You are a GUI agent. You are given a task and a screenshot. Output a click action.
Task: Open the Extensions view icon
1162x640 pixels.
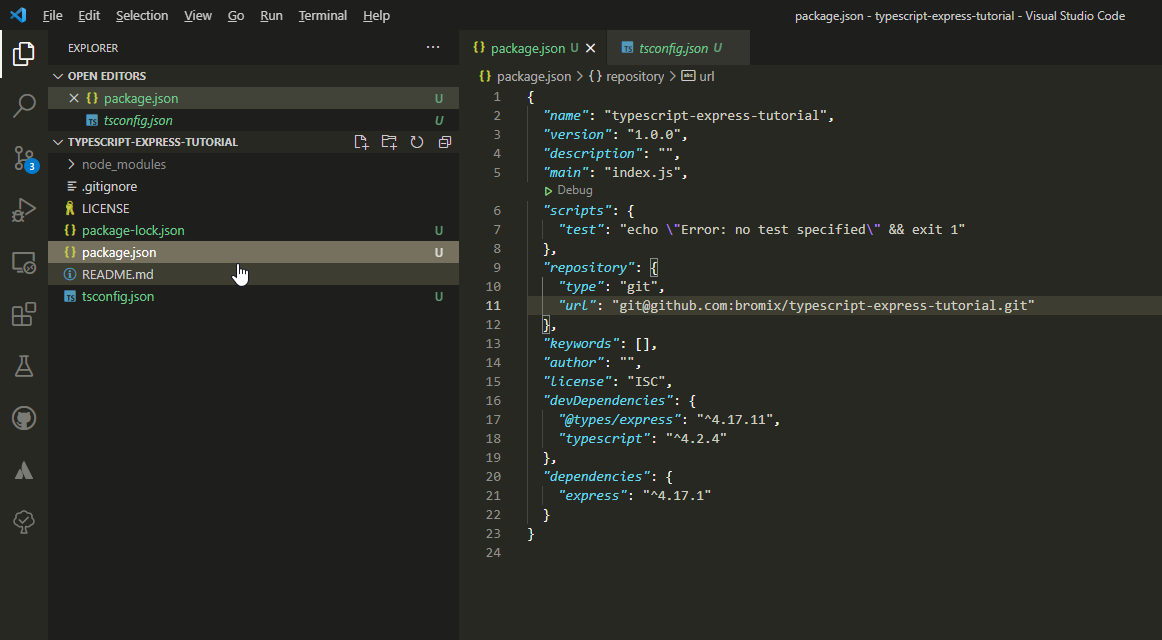tap(24, 314)
